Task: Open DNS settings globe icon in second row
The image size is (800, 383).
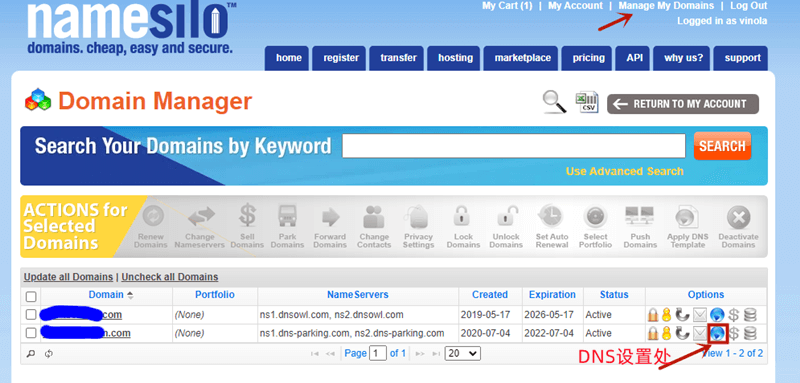Action: pos(717,334)
